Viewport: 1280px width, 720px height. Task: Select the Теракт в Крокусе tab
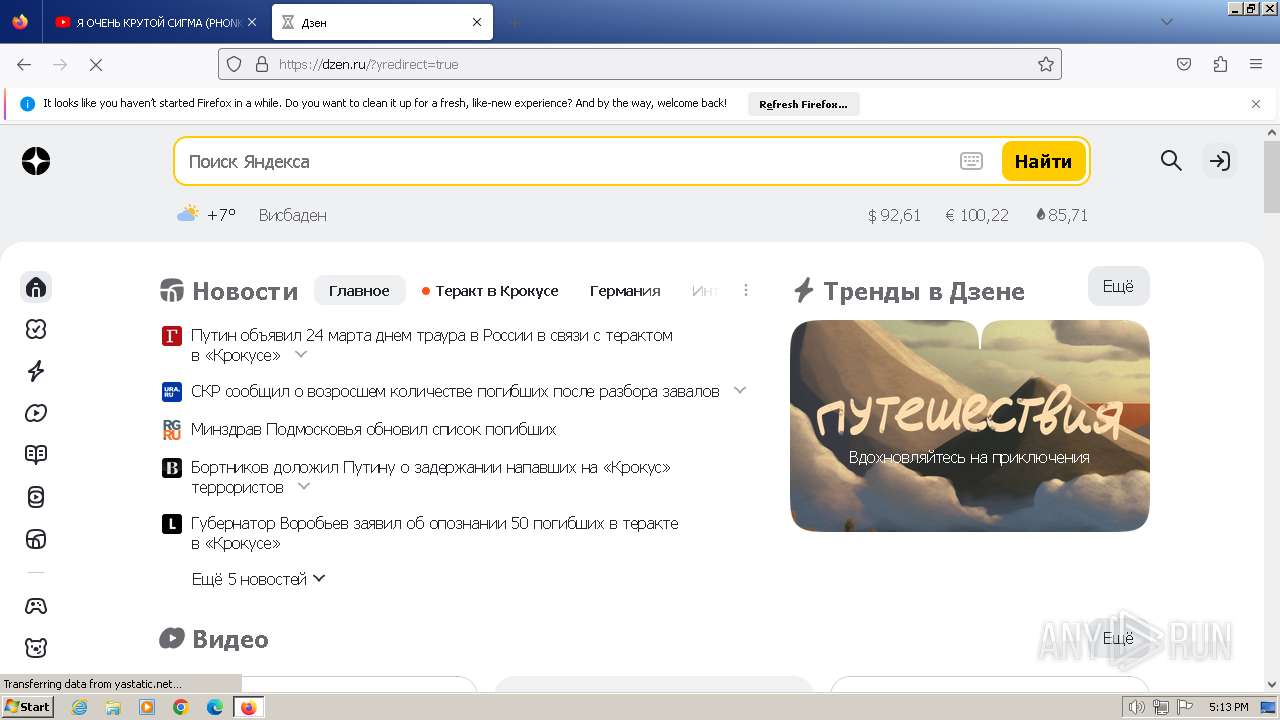click(x=490, y=290)
